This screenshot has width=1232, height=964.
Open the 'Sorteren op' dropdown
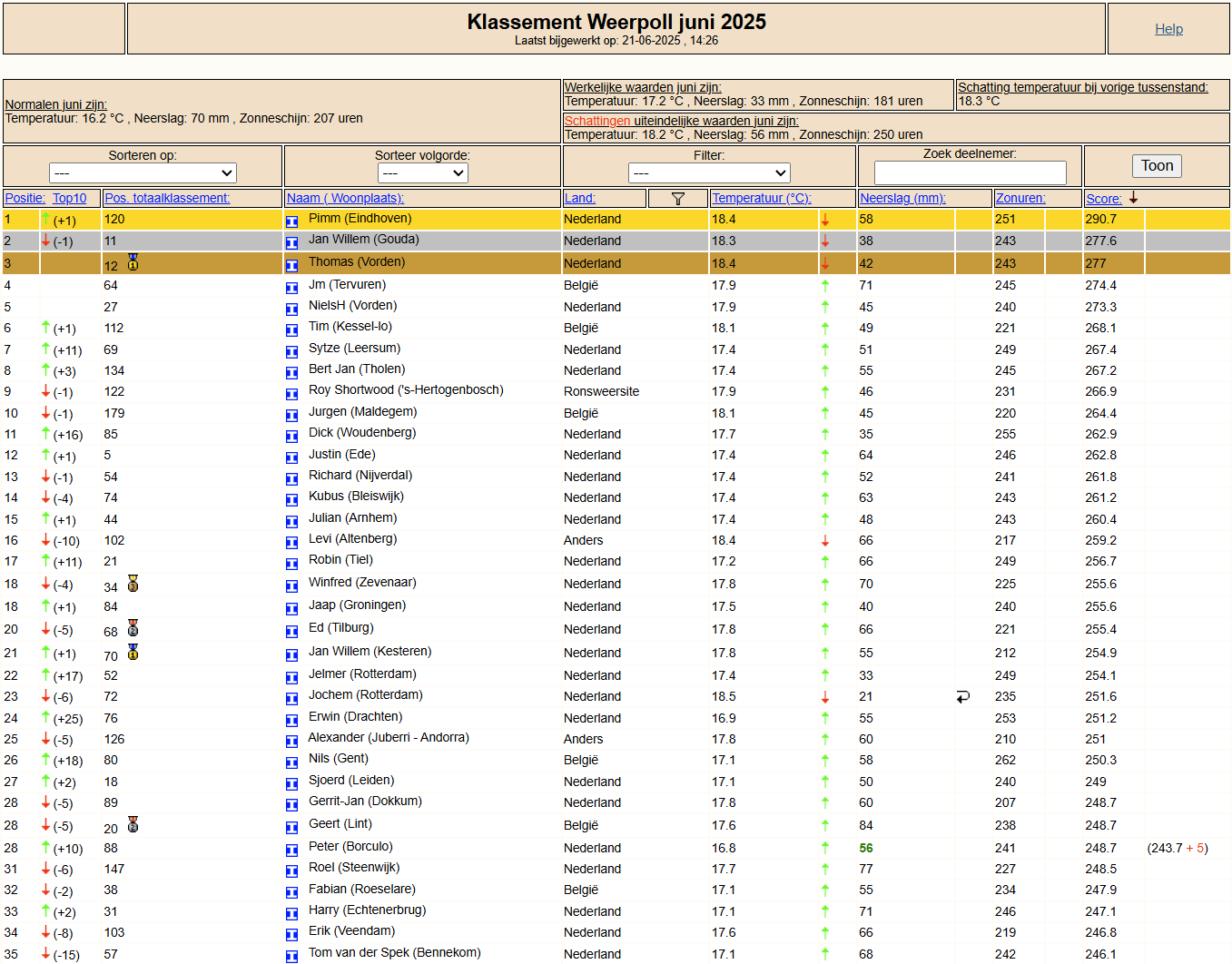143,172
